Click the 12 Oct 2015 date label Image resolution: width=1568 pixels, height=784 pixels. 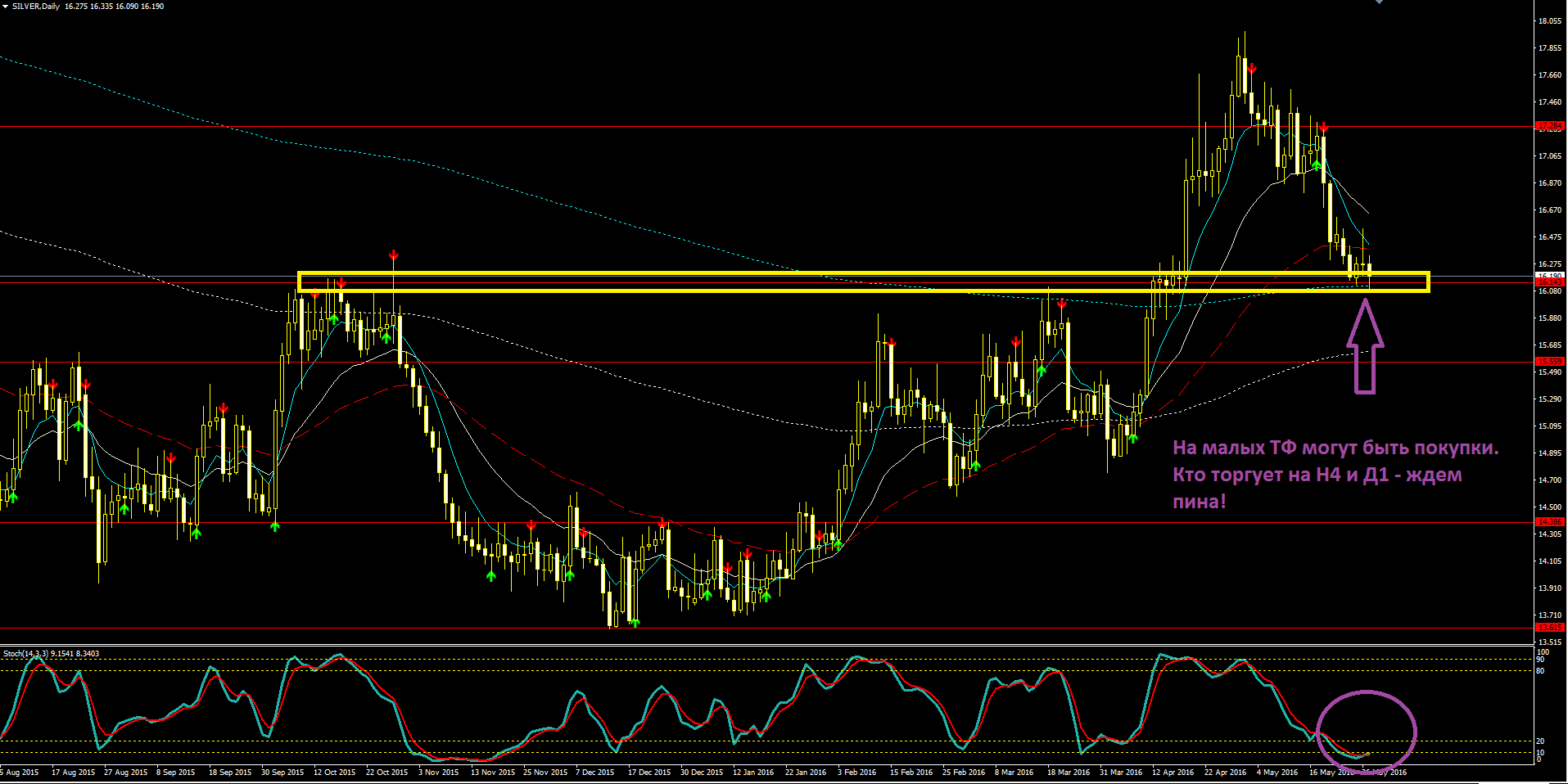[334, 773]
